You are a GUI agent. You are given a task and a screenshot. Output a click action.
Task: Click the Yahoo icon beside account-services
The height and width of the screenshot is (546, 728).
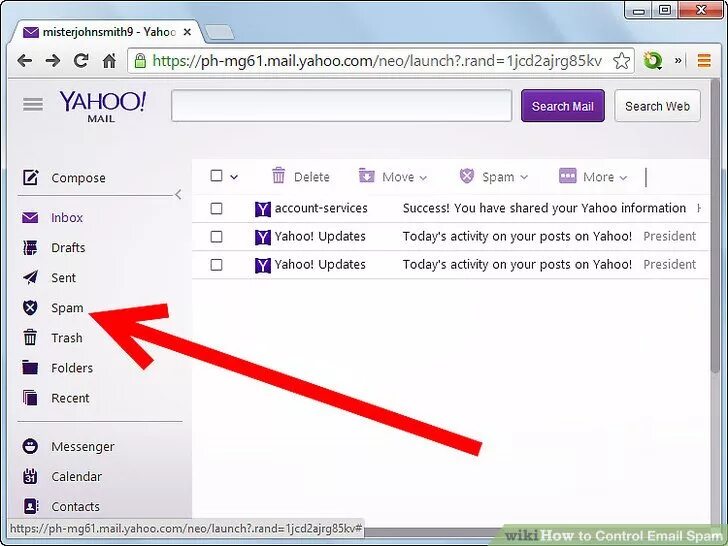coord(263,209)
